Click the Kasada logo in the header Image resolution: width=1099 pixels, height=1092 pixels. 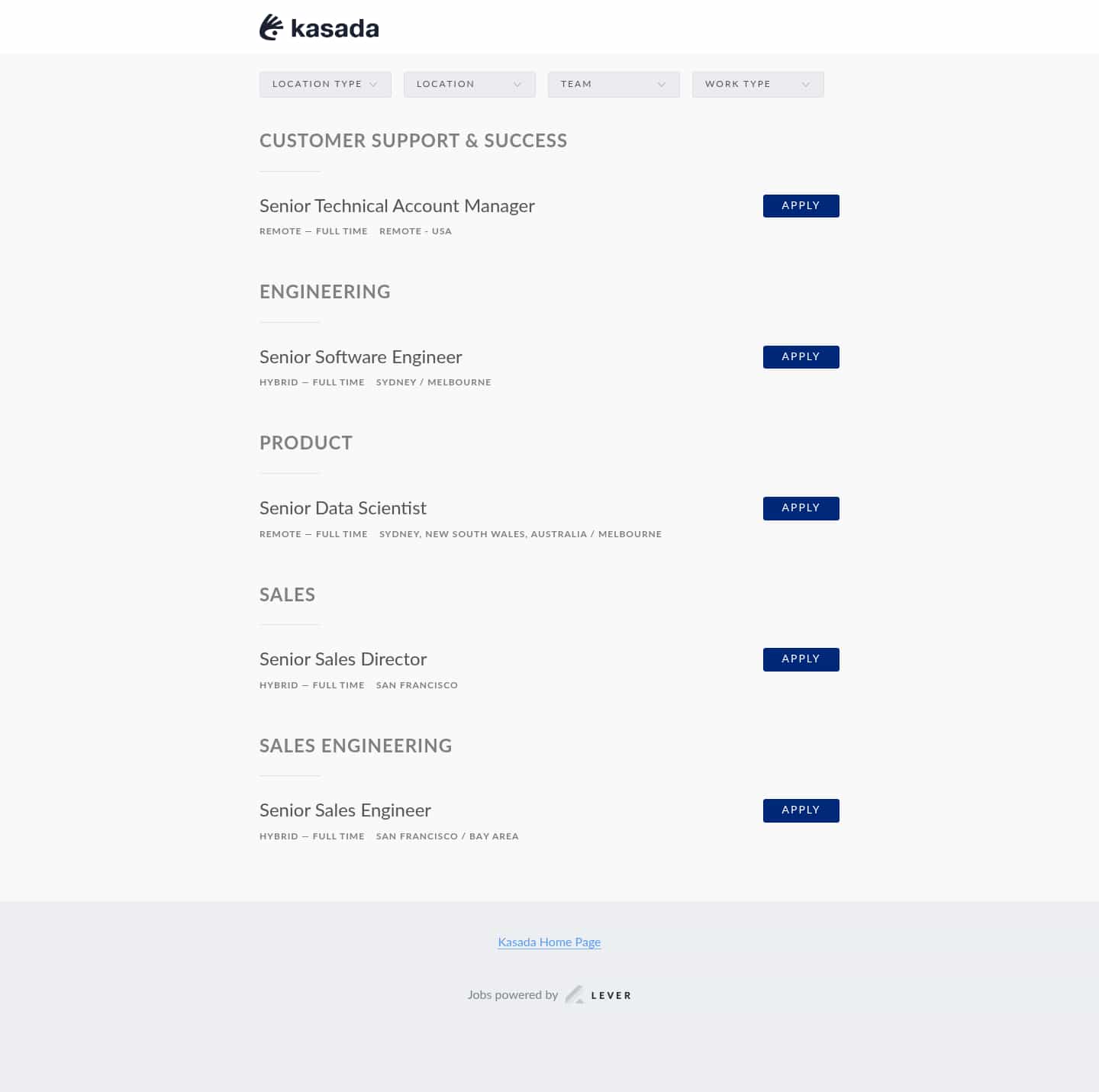point(319,27)
